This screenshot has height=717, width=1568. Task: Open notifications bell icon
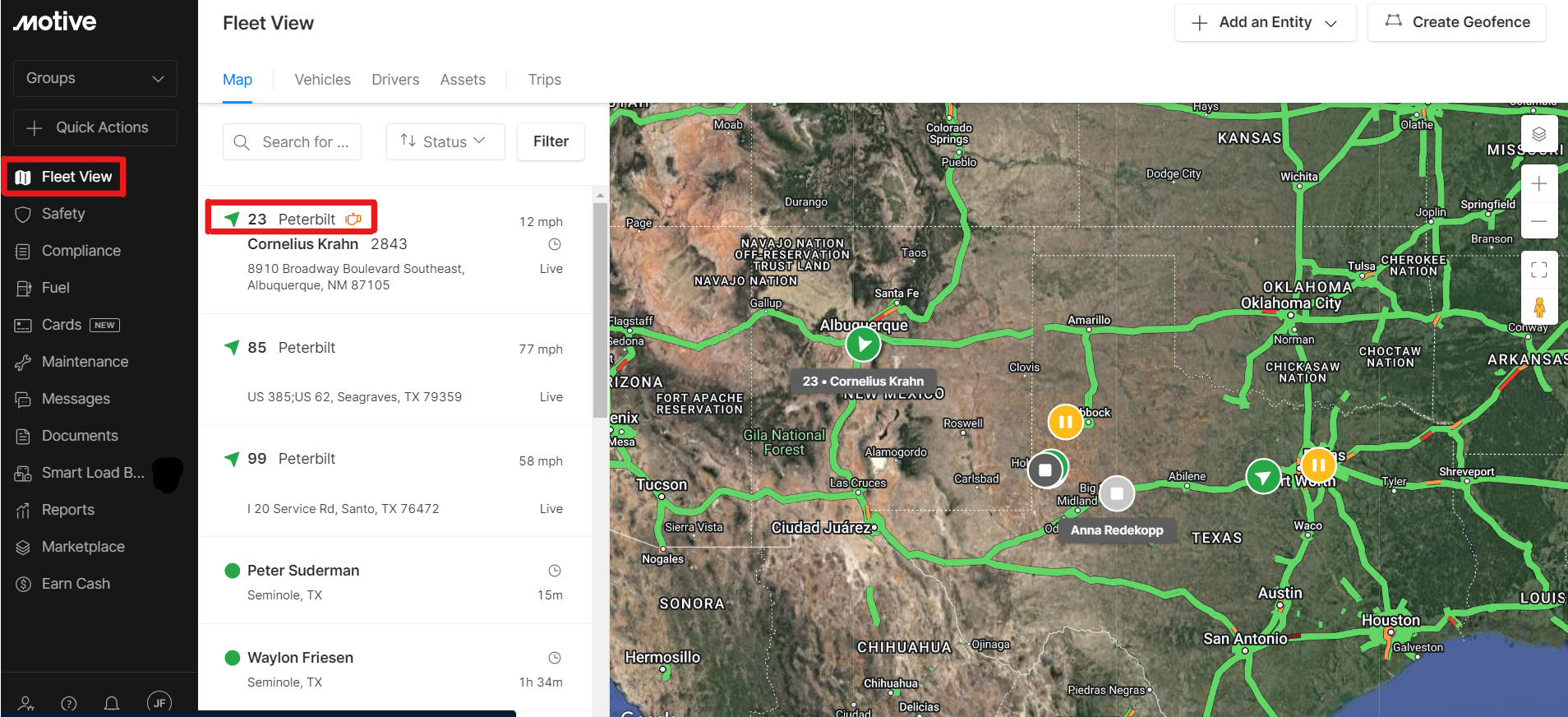[x=112, y=704]
